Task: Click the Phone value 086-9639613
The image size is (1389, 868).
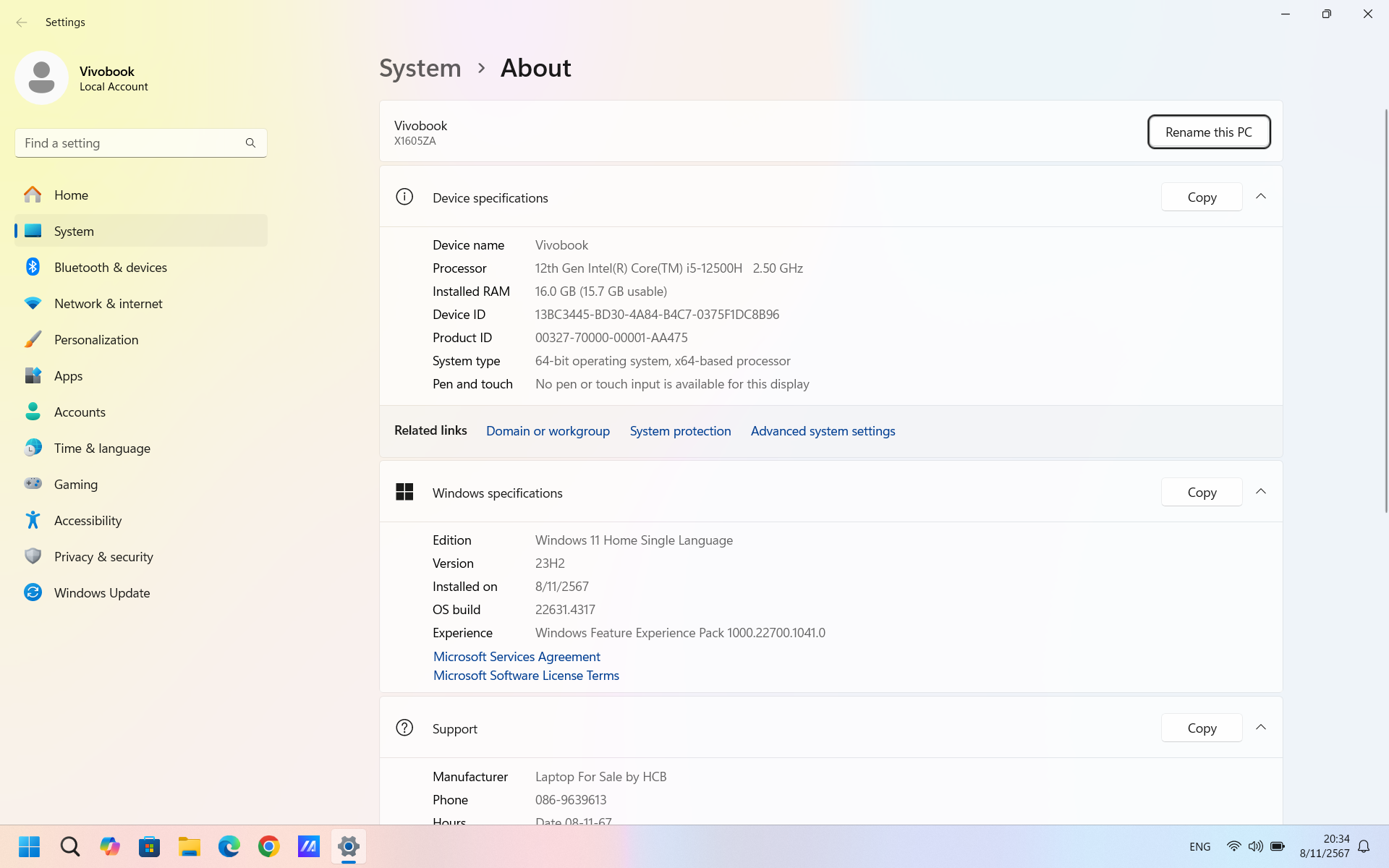Action: click(571, 800)
